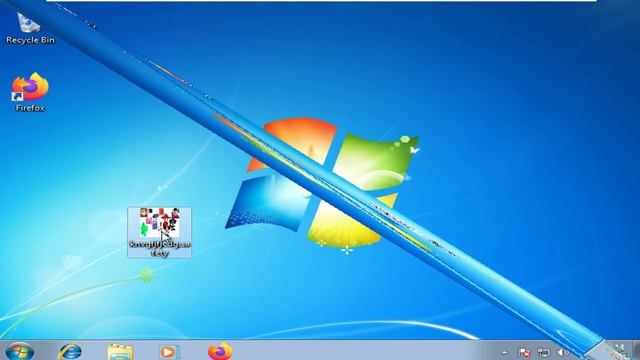Show hidden system tray icons arrow

[504, 352]
